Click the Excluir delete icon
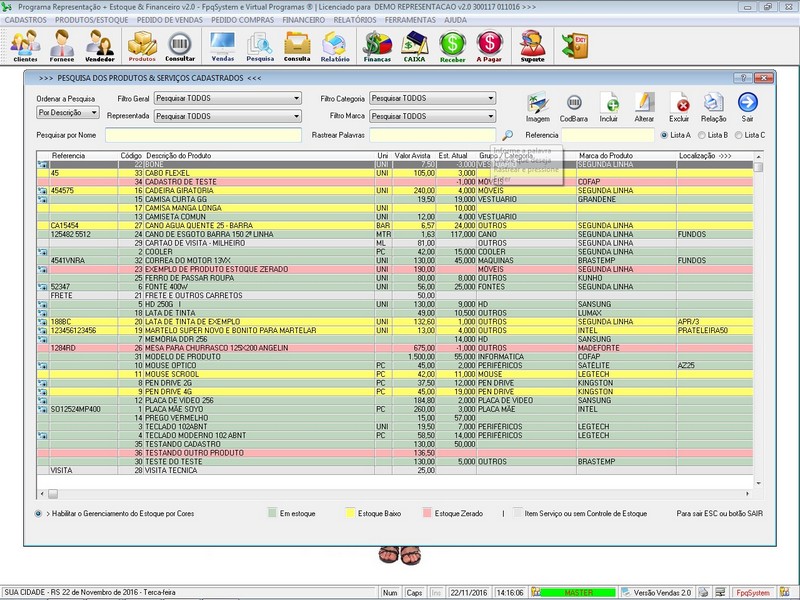800x600 pixels. tap(679, 105)
